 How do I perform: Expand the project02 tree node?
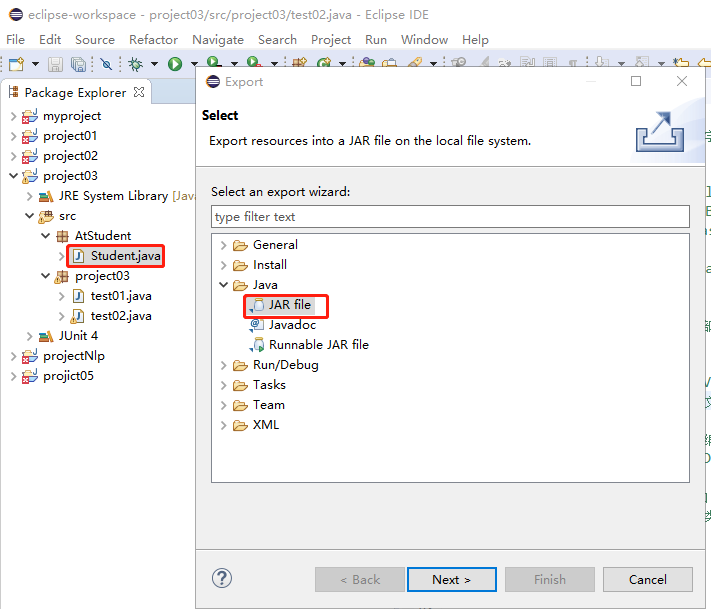tap(14, 156)
